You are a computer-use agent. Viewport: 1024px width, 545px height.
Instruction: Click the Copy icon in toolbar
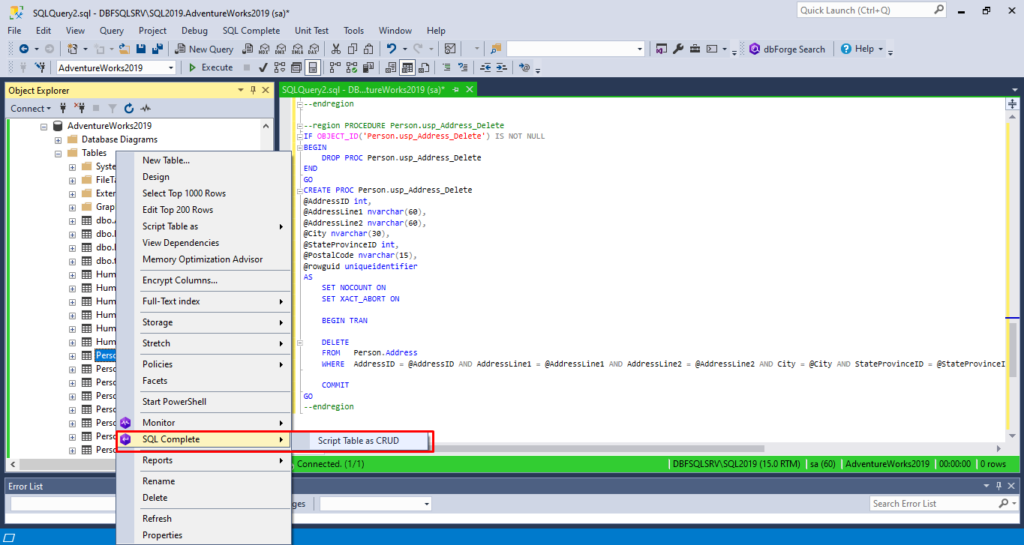coord(353,49)
